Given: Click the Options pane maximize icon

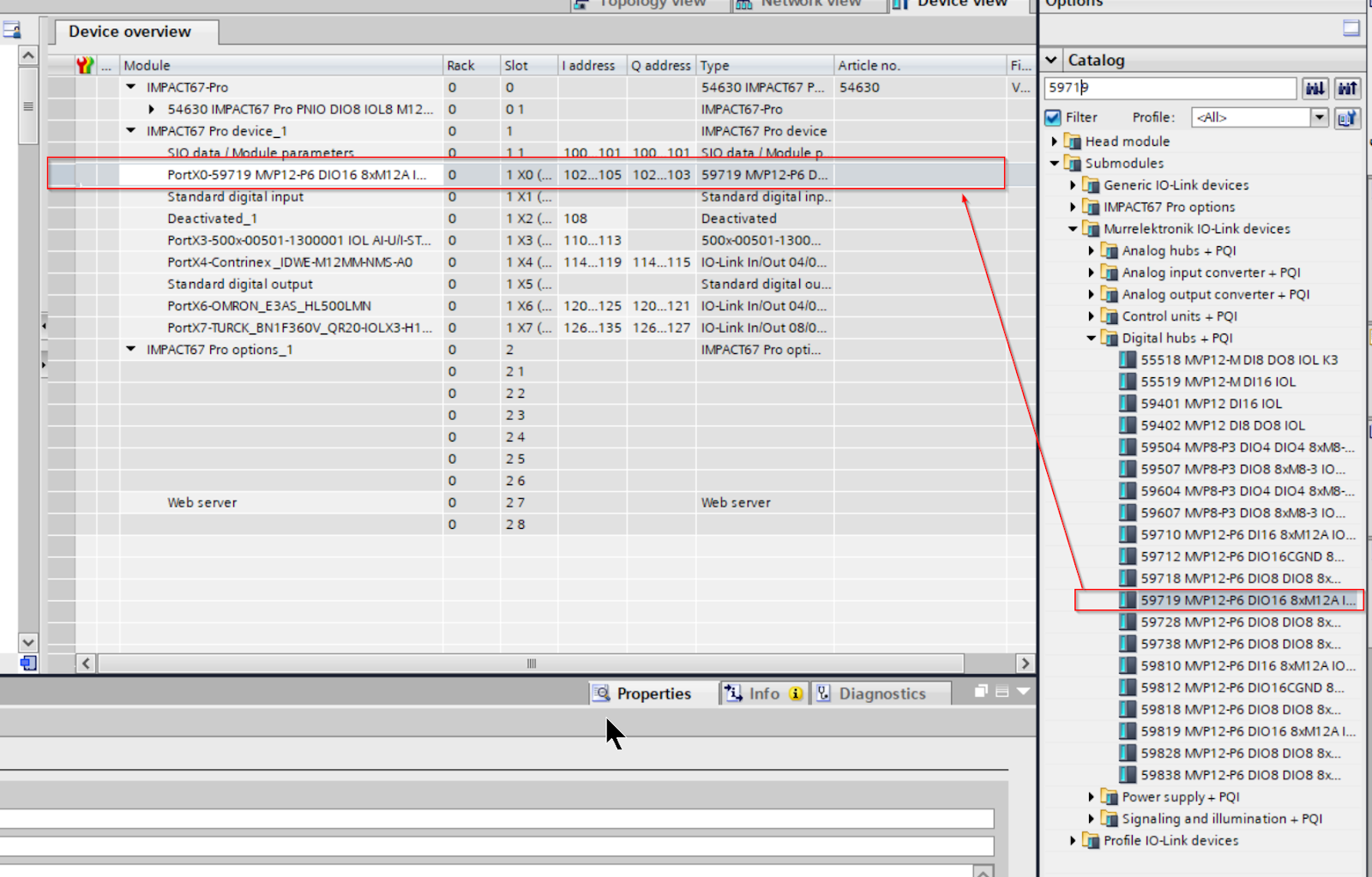Looking at the screenshot, I should click(x=1351, y=28).
